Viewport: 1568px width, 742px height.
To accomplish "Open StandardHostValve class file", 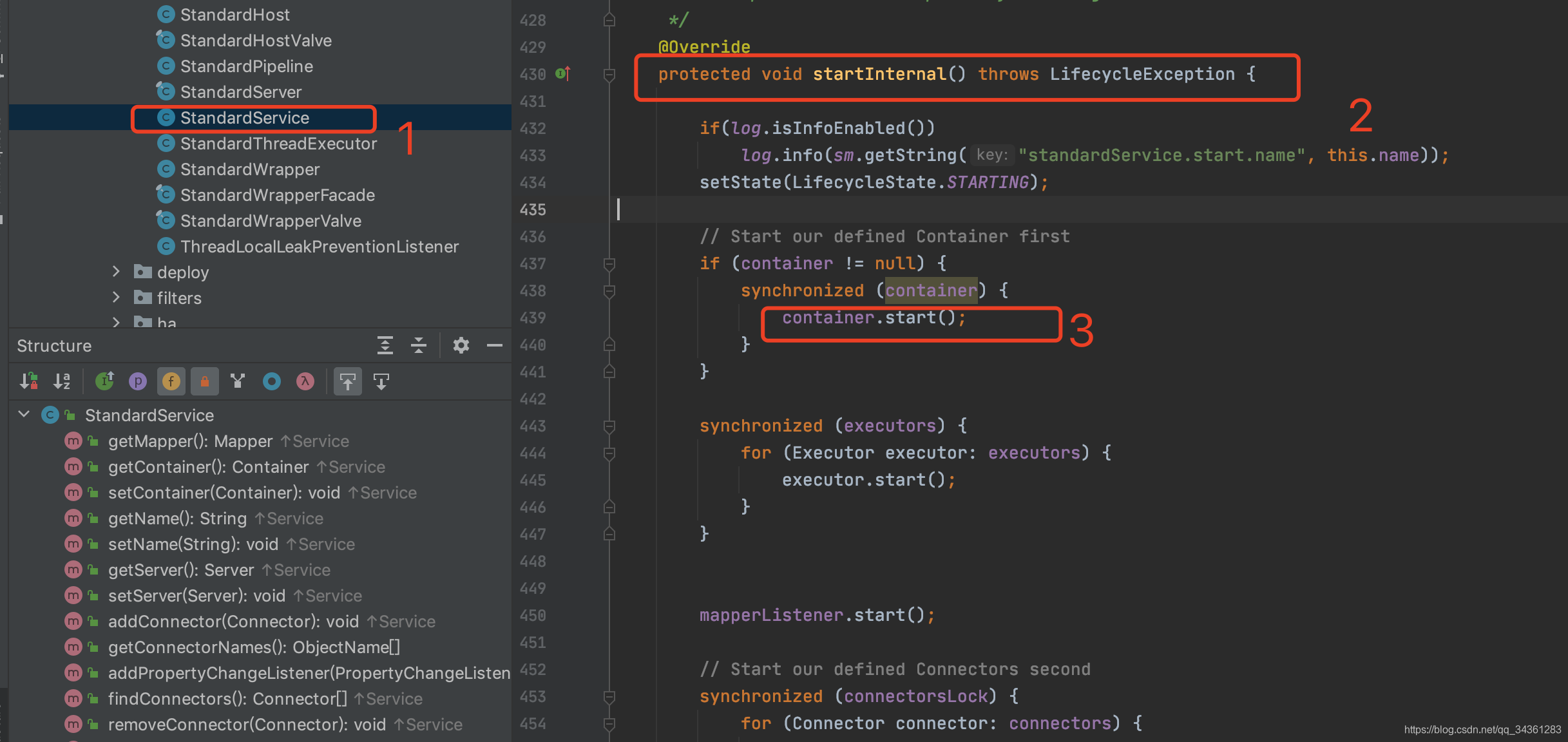I will tap(256, 41).
